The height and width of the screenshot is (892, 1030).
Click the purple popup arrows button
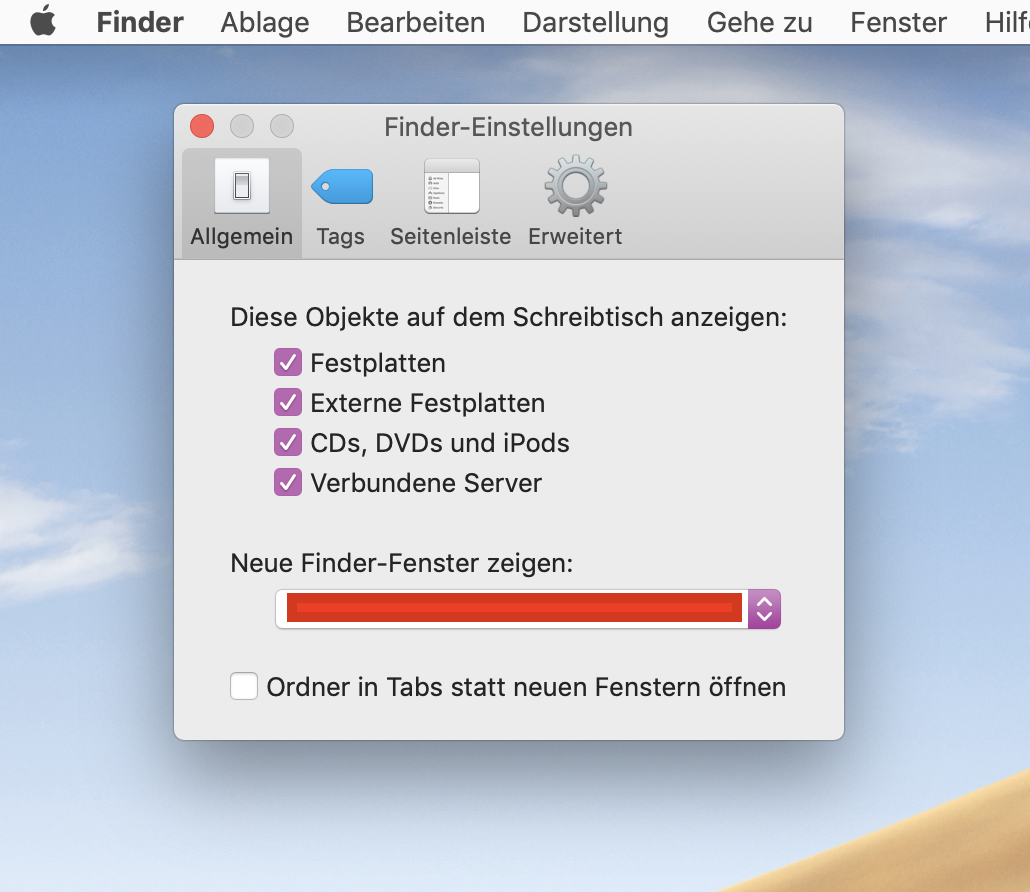click(765, 609)
